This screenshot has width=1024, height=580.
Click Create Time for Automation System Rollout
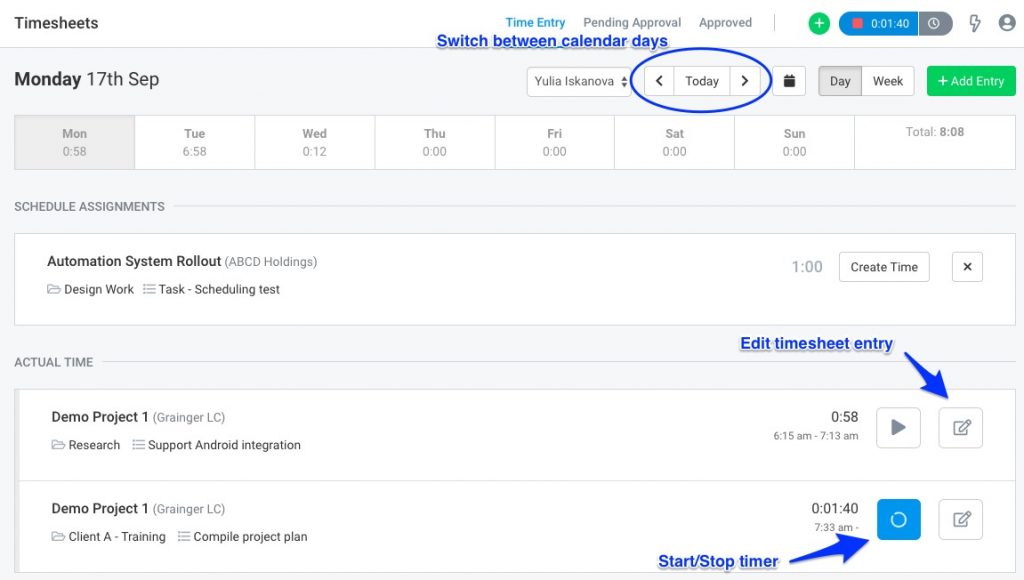[x=883, y=267]
